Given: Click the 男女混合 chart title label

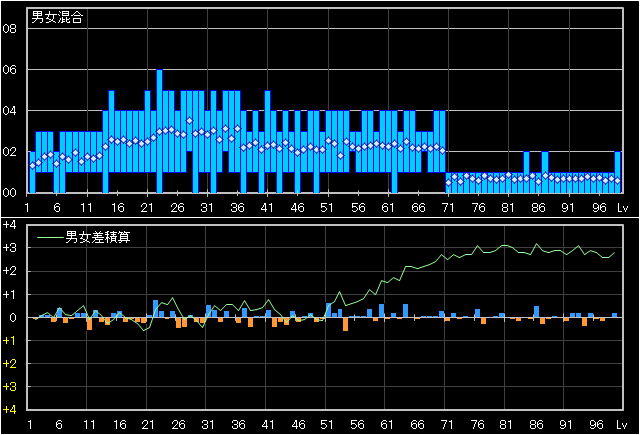Looking at the screenshot, I should pos(57,17).
